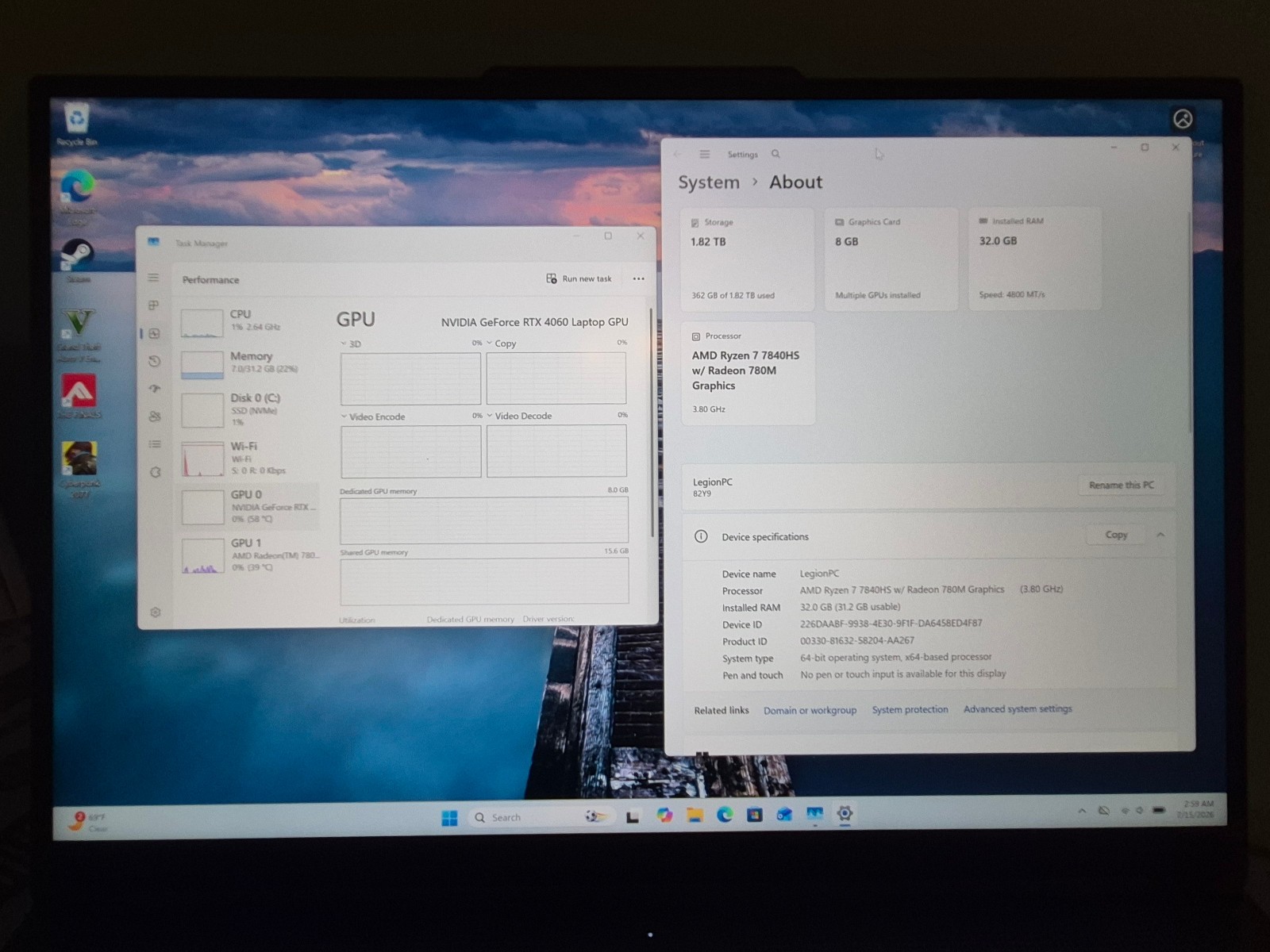1270x952 pixels.
Task: Open the Storage card showing 1.82 TB
Action: (747, 259)
